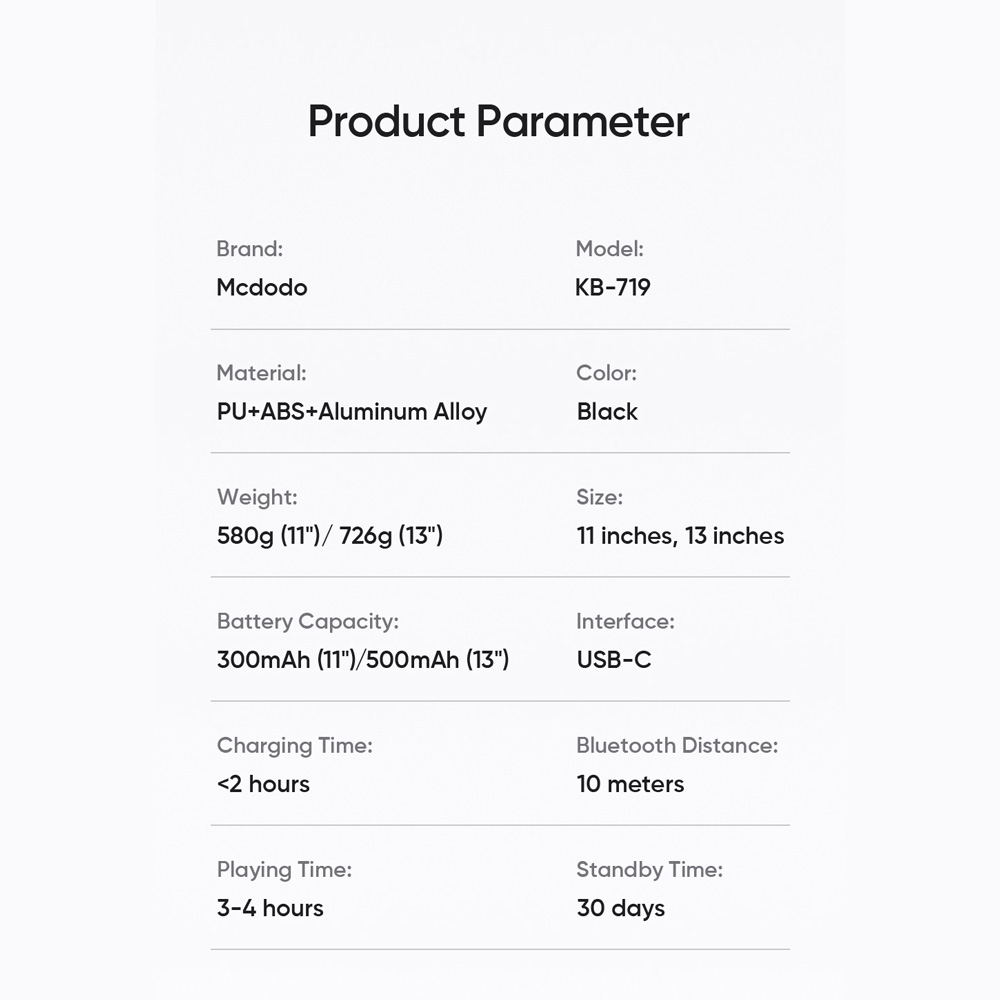Click the Weight label
1000x1000 pixels.
tap(257, 497)
